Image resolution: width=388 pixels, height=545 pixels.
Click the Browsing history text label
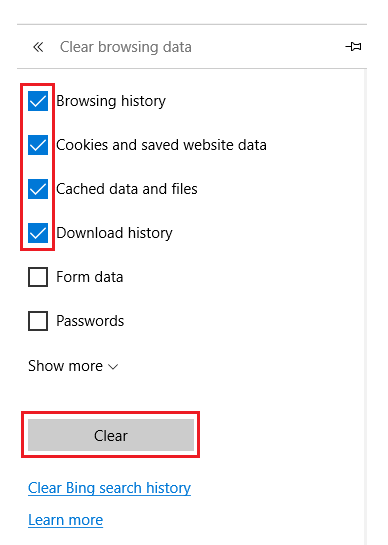click(111, 101)
